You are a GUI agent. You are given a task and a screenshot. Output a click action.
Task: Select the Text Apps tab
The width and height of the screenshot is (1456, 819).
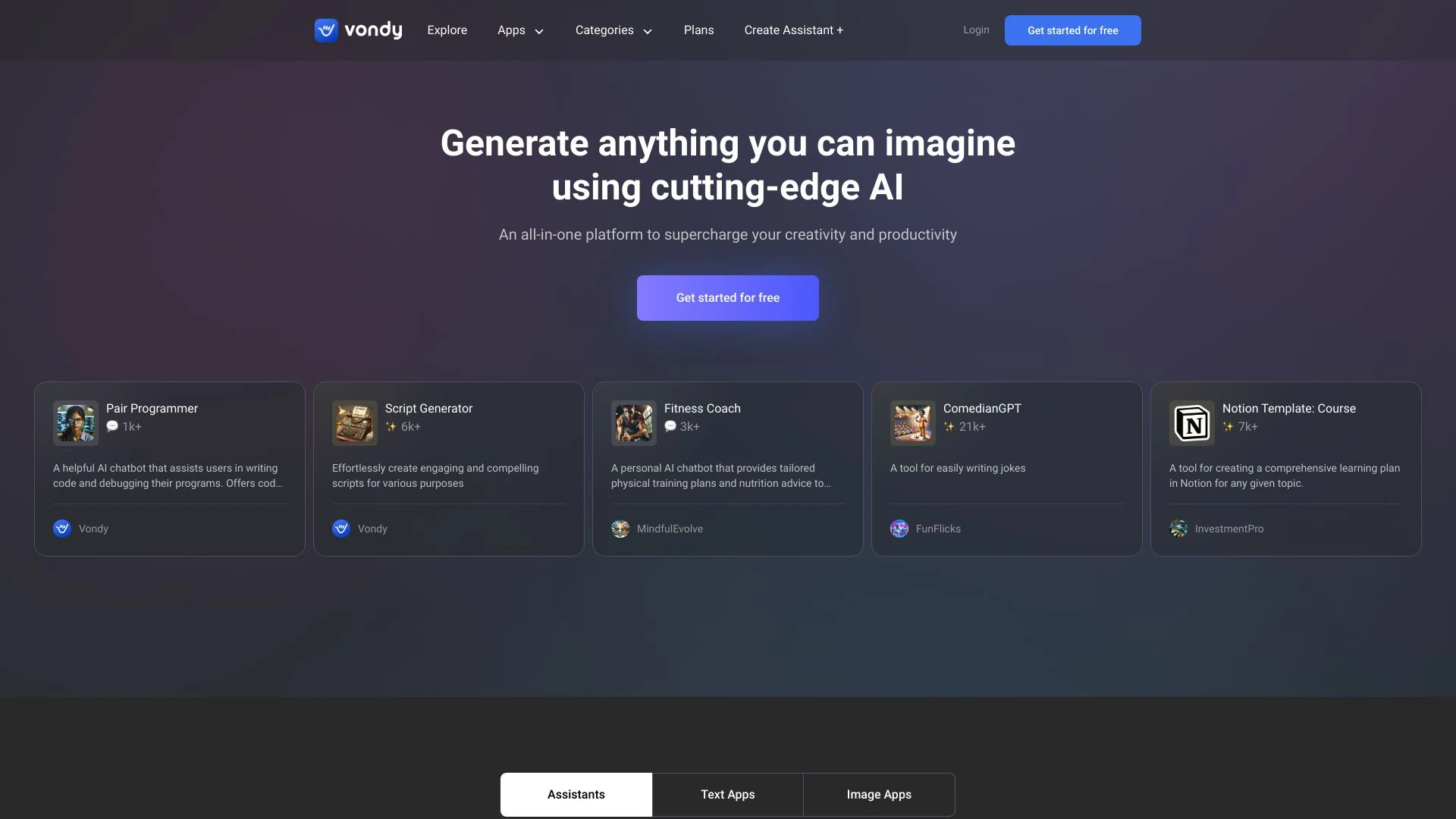pos(727,794)
